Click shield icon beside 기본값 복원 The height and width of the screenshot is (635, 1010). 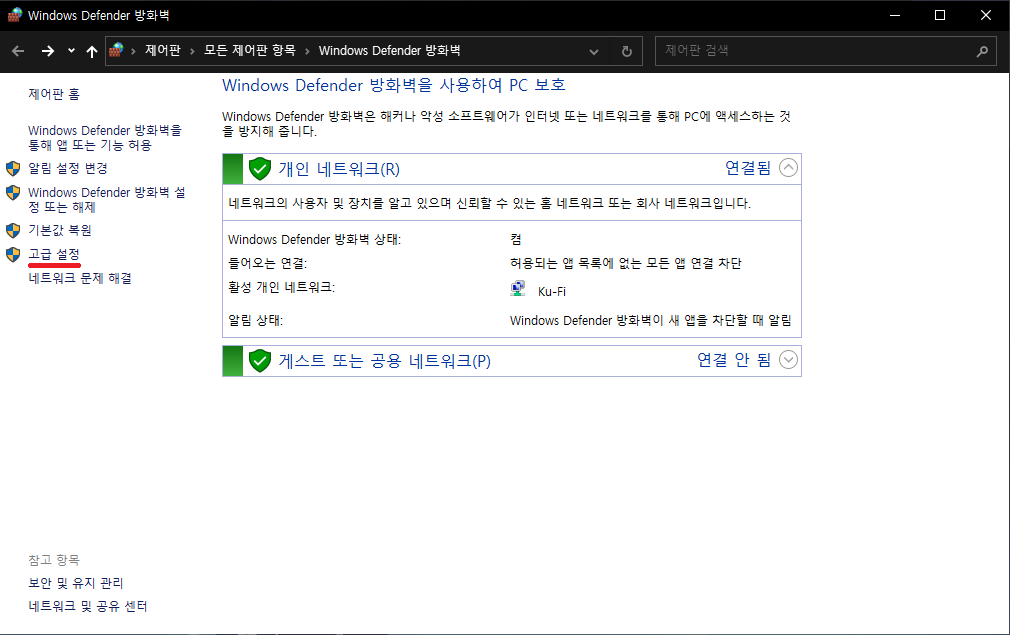13,231
